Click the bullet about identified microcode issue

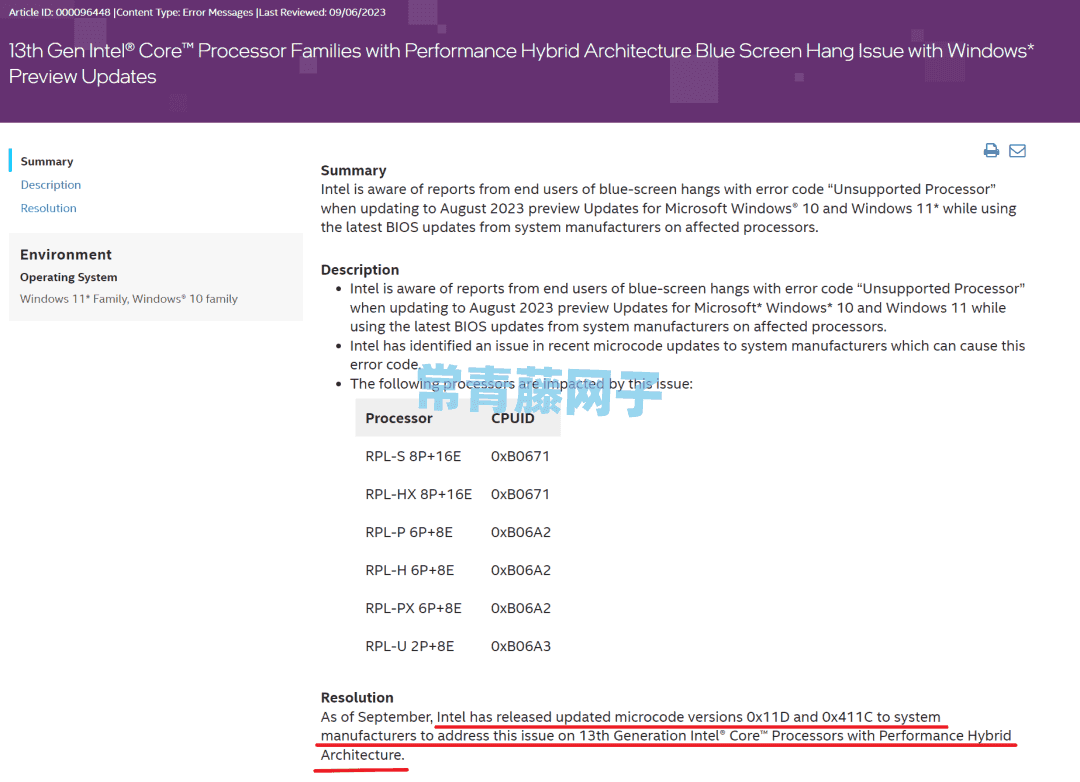(x=687, y=355)
